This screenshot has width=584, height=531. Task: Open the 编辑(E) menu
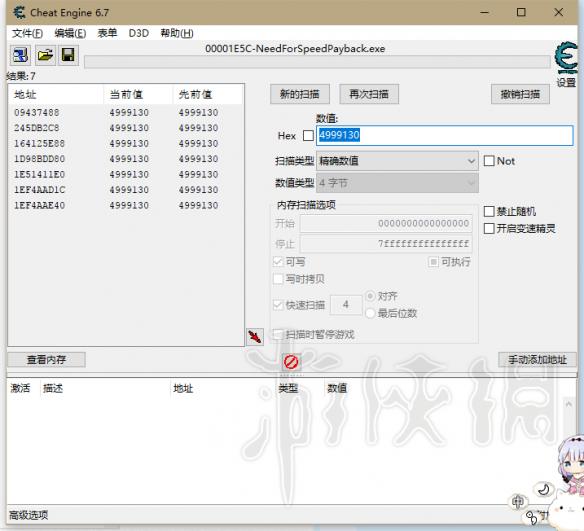[x=70, y=34]
